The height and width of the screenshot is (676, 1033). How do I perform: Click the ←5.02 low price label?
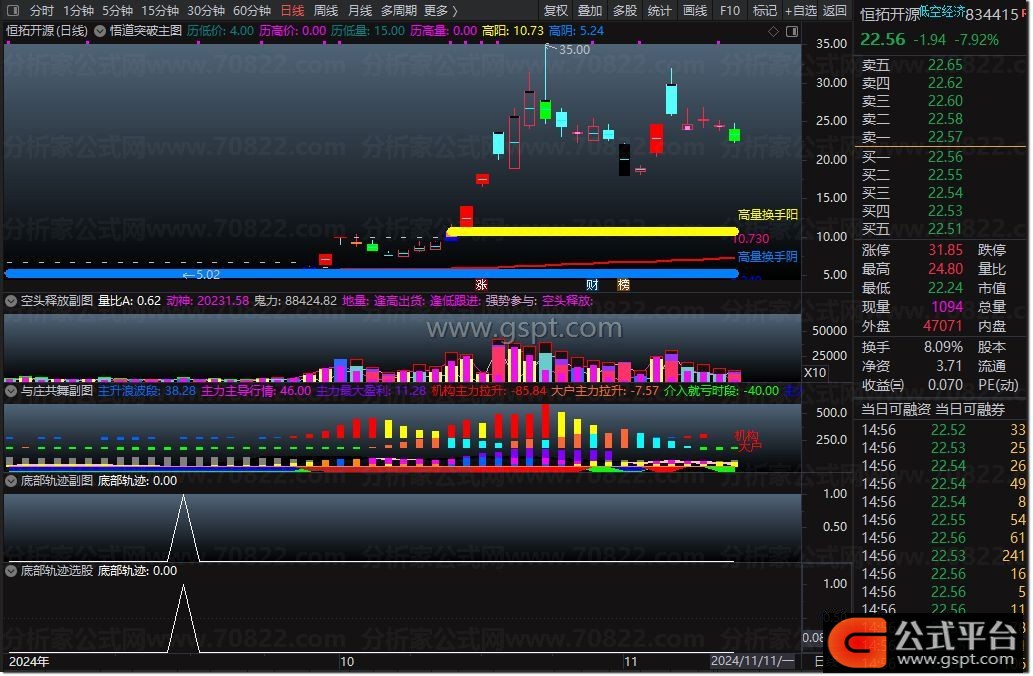coord(201,275)
